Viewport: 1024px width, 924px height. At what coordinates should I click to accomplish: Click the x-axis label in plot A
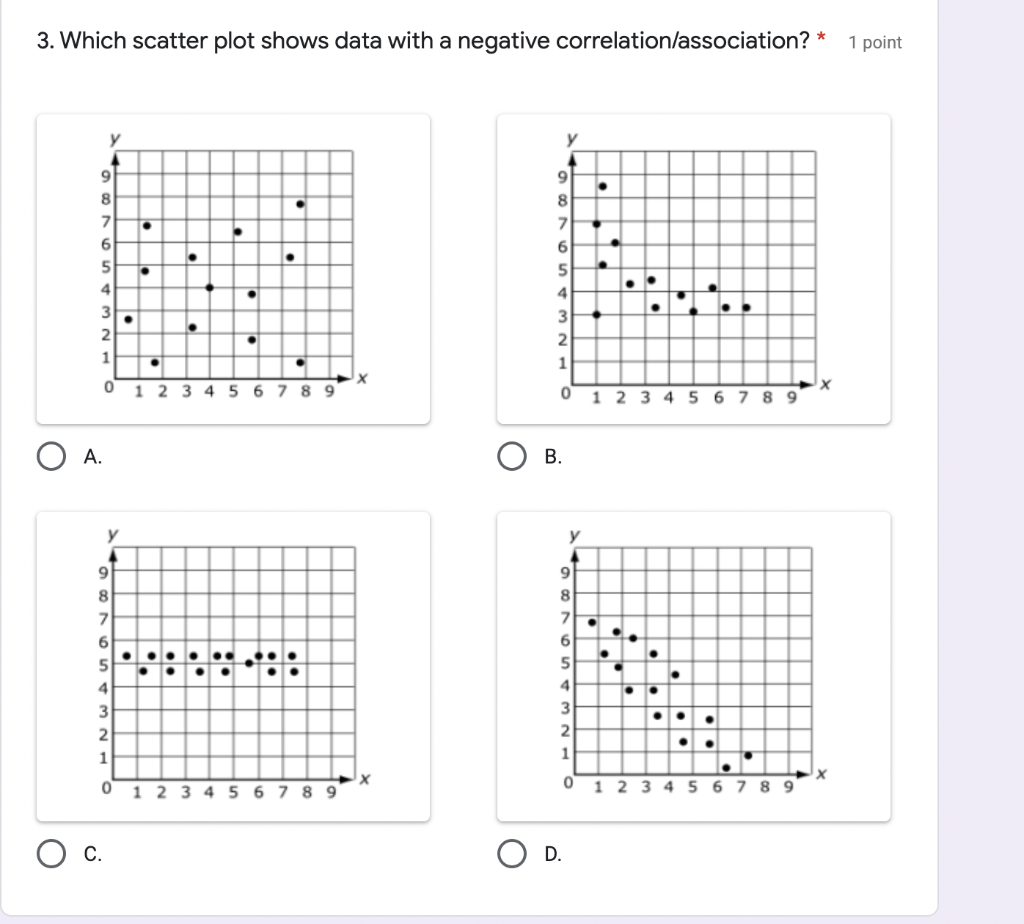[x=363, y=379]
